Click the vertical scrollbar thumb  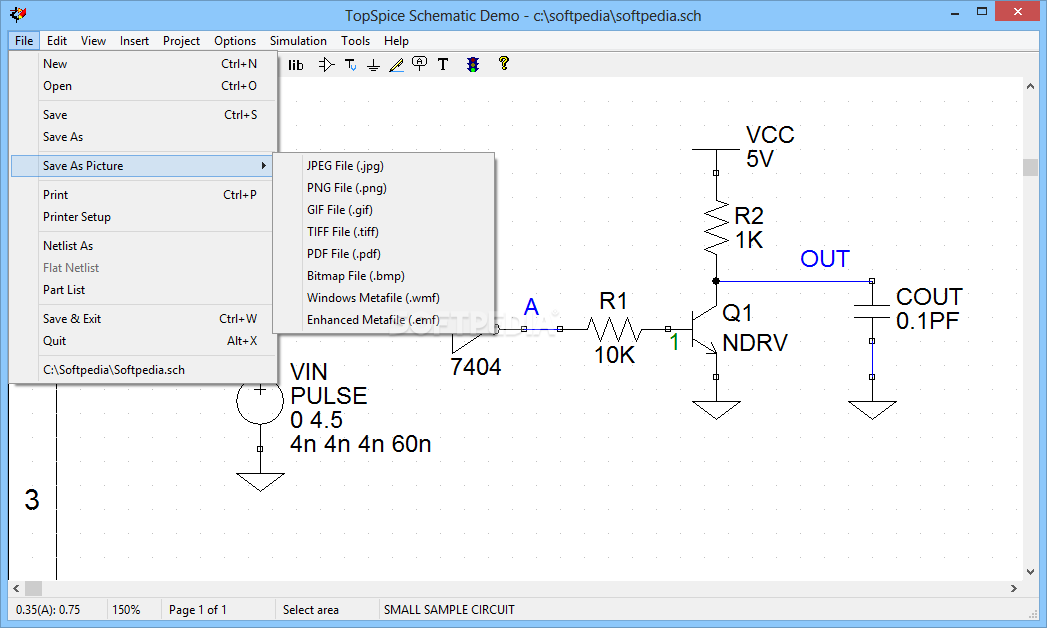click(x=1030, y=167)
